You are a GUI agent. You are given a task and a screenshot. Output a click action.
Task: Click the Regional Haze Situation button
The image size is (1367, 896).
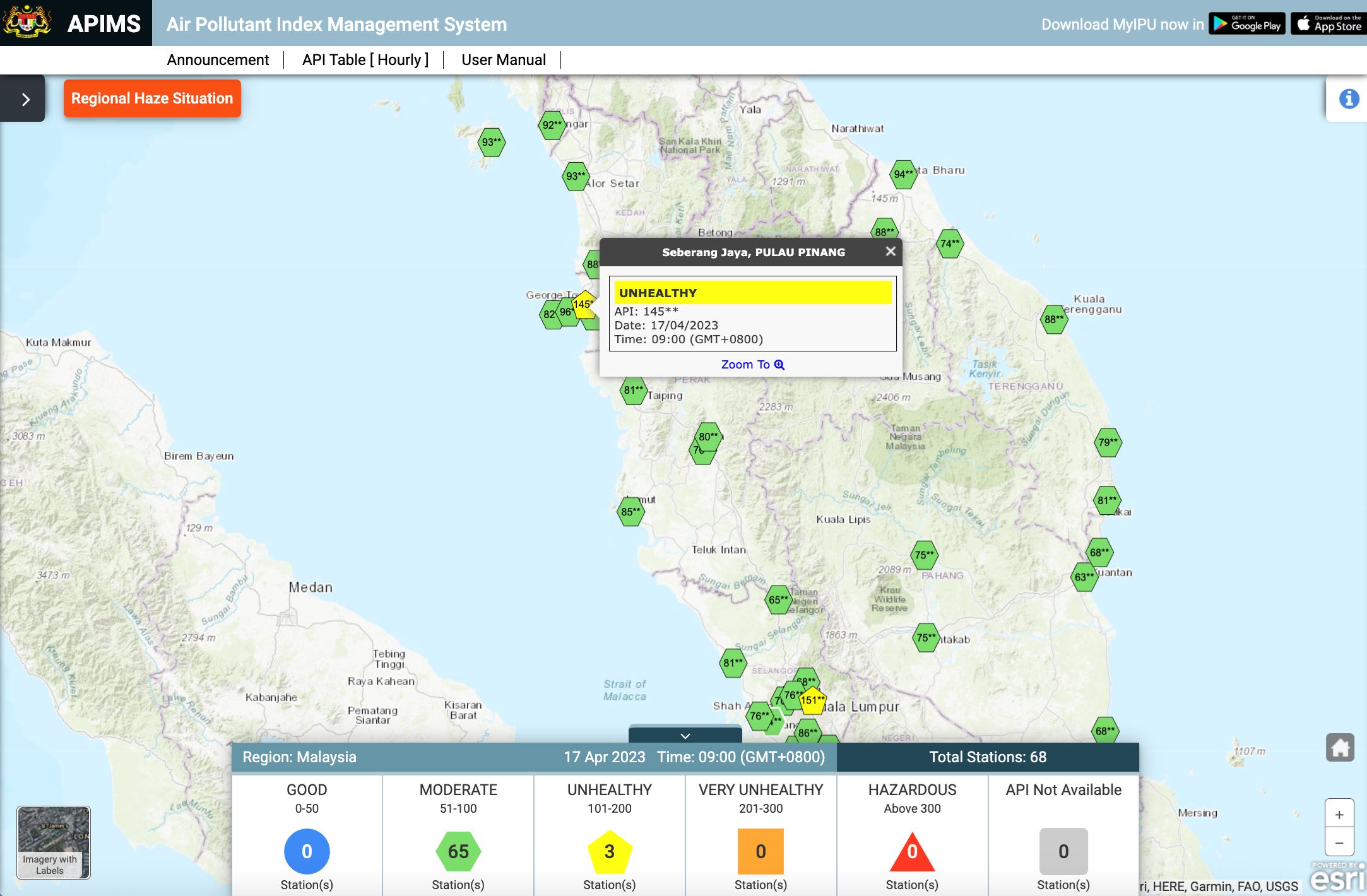[x=152, y=98]
